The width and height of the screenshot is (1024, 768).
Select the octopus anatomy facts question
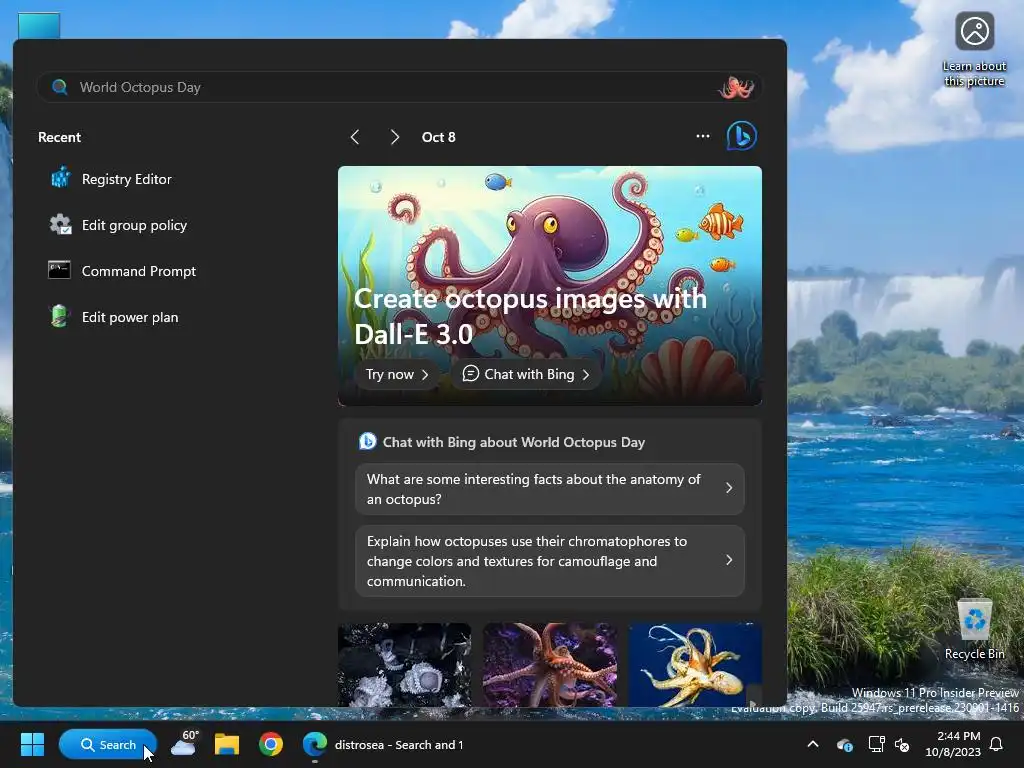coord(550,489)
